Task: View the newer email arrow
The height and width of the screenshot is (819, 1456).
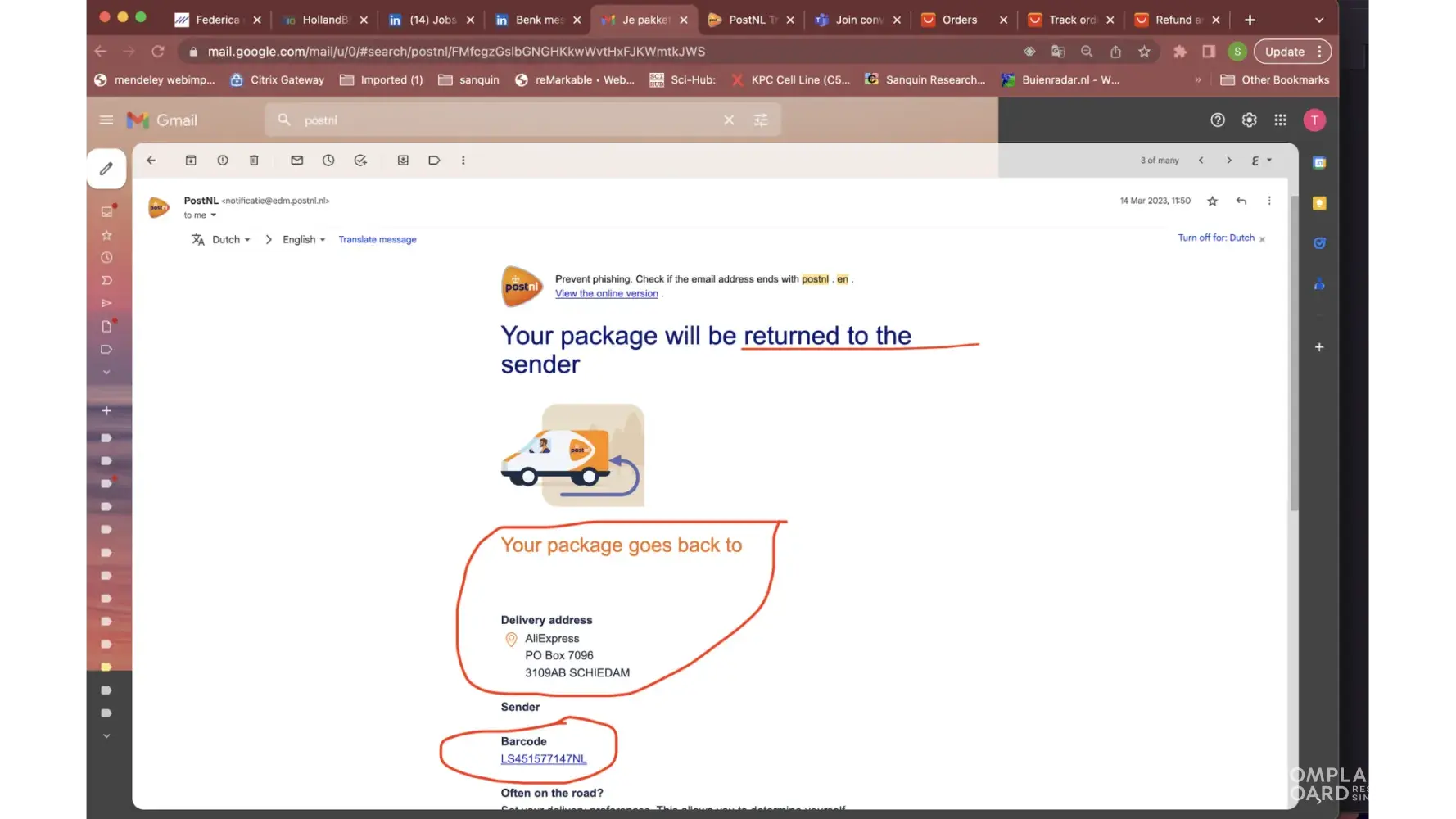Action: point(1201,161)
